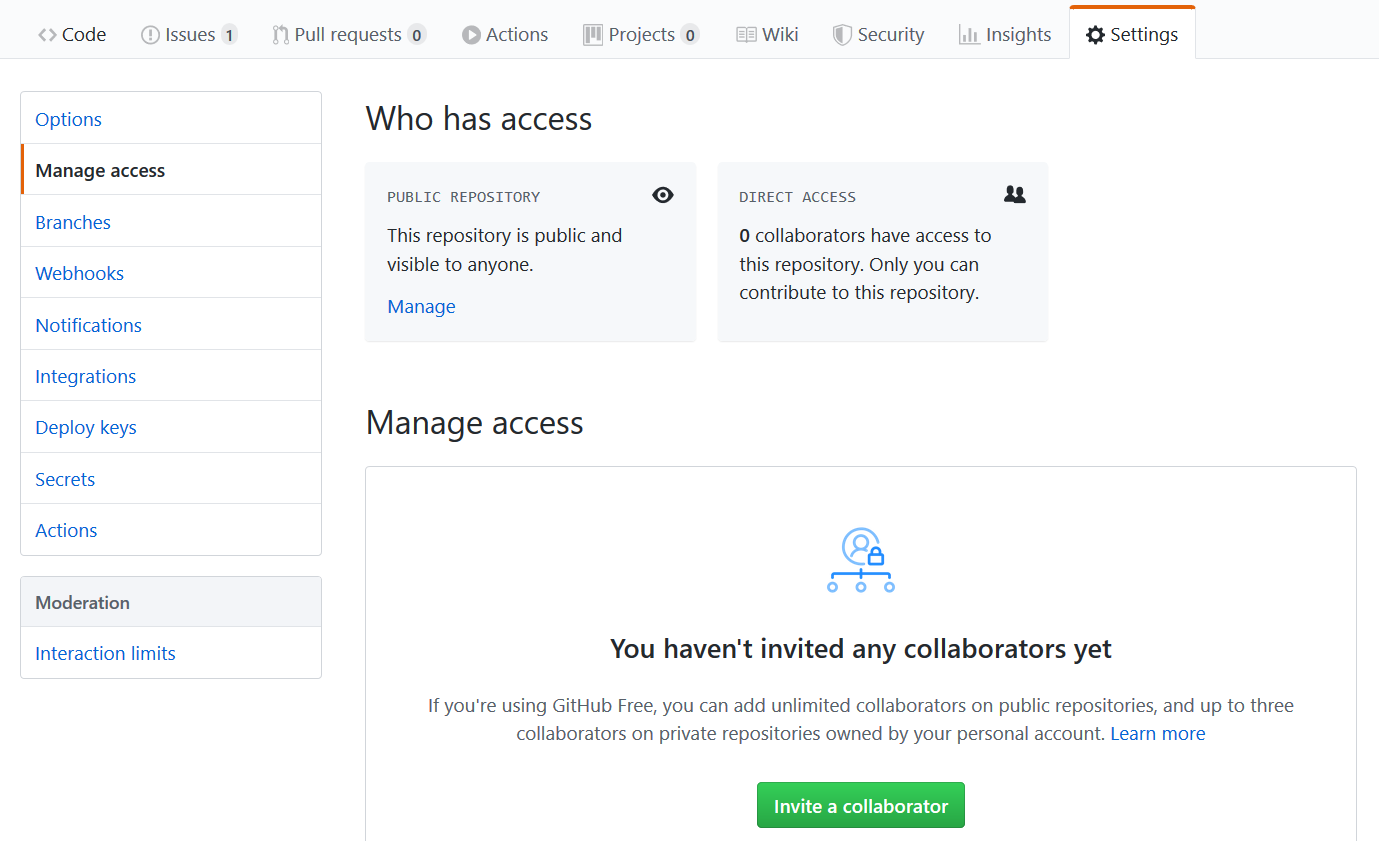Click the eye icon on Public Repository card
Viewport: 1379px width, 841px height.
[662, 195]
